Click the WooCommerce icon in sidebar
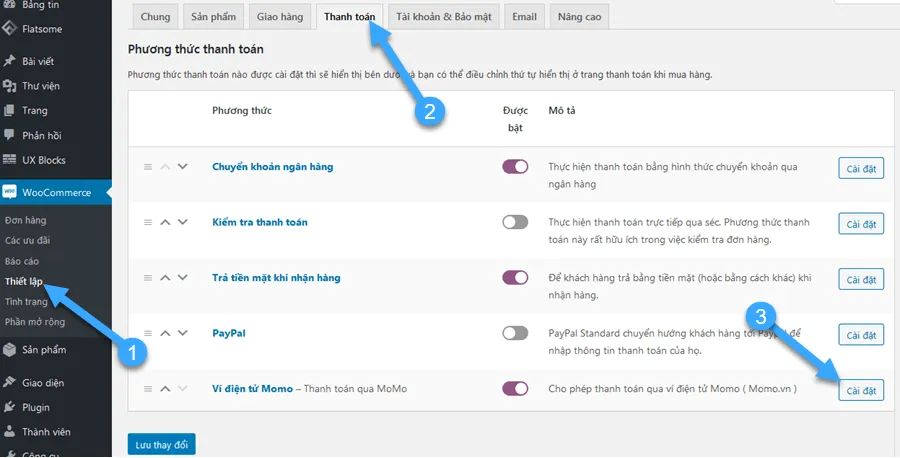This screenshot has height=458, width=900. [9, 192]
